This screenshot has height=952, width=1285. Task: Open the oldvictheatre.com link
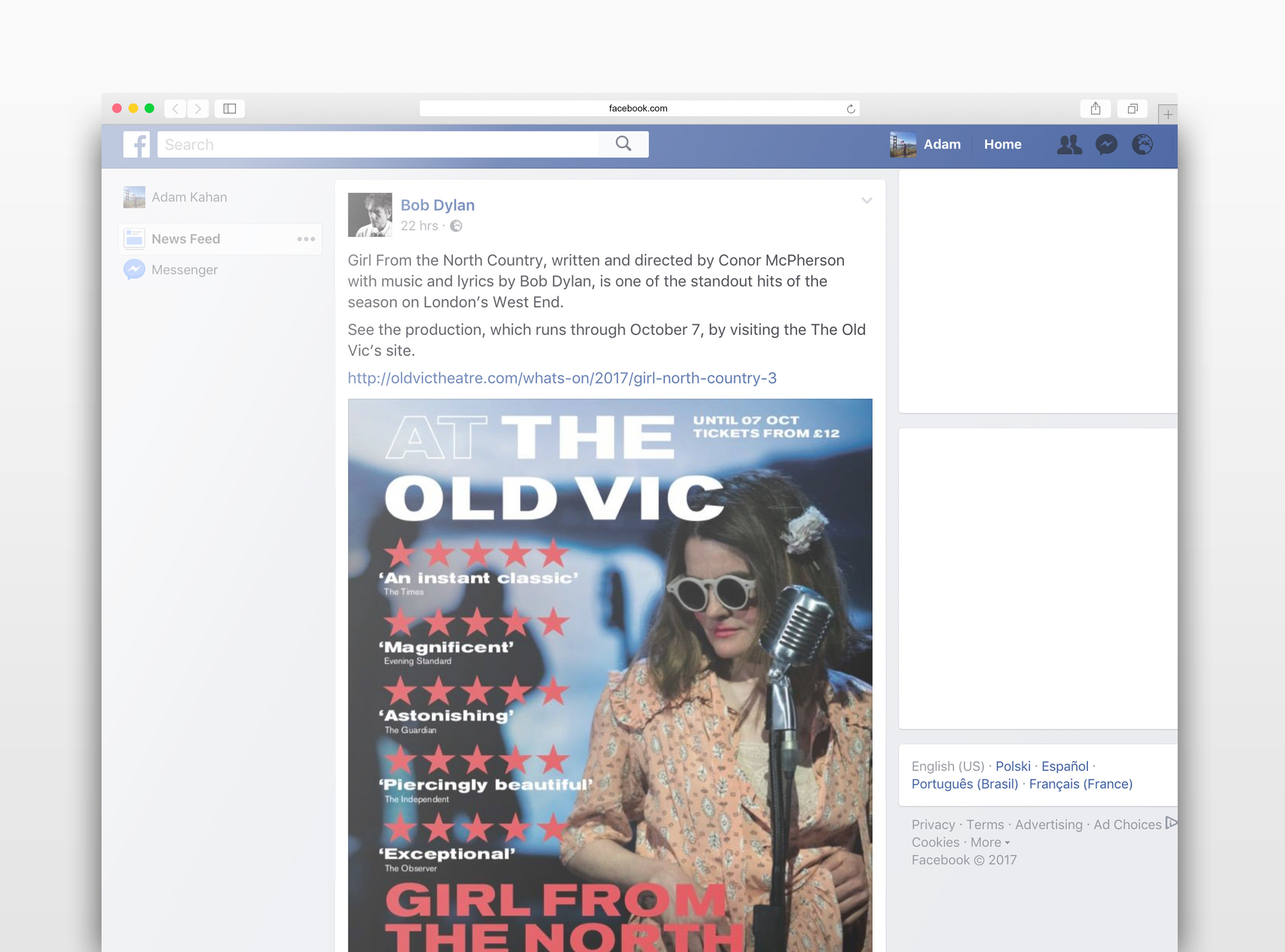coord(562,378)
